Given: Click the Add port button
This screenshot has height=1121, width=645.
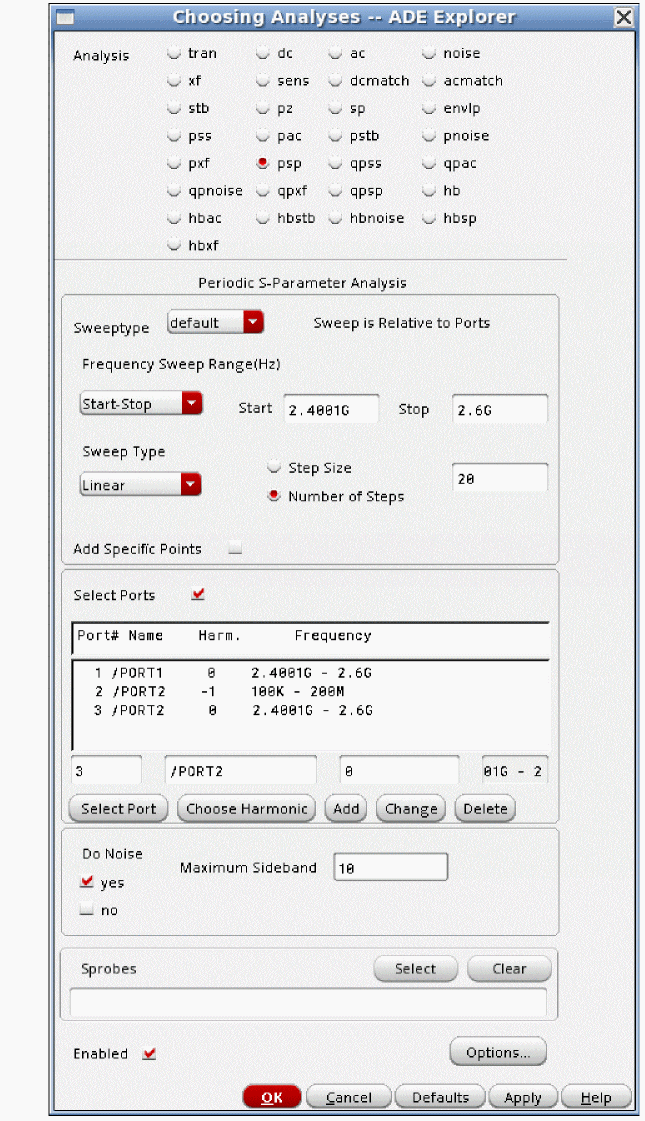Looking at the screenshot, I should 346,809.
